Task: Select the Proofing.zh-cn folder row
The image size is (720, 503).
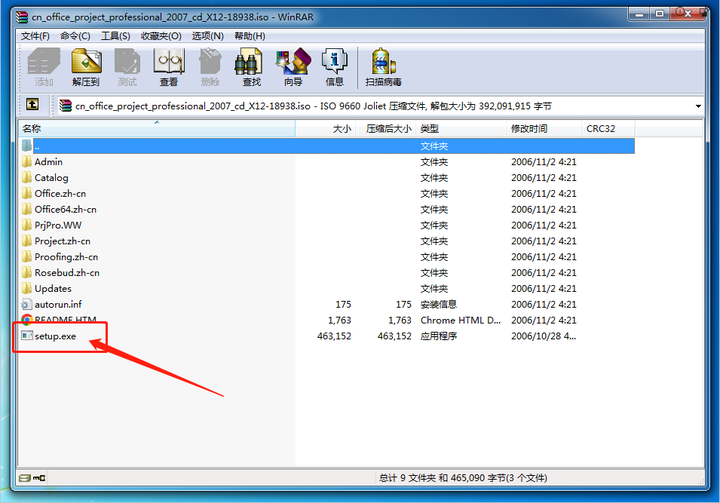Action: coord(327,257)
